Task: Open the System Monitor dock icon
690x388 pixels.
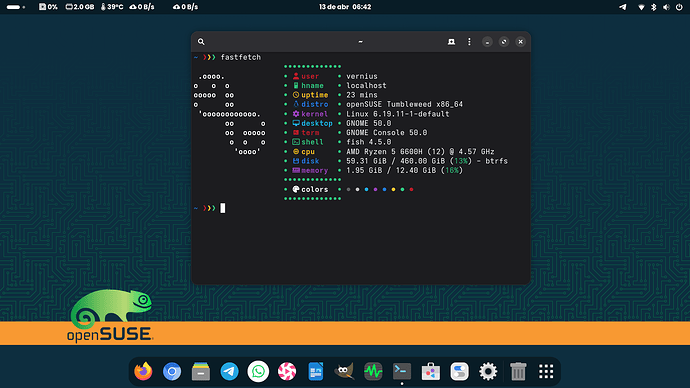Action: point(373,371)
